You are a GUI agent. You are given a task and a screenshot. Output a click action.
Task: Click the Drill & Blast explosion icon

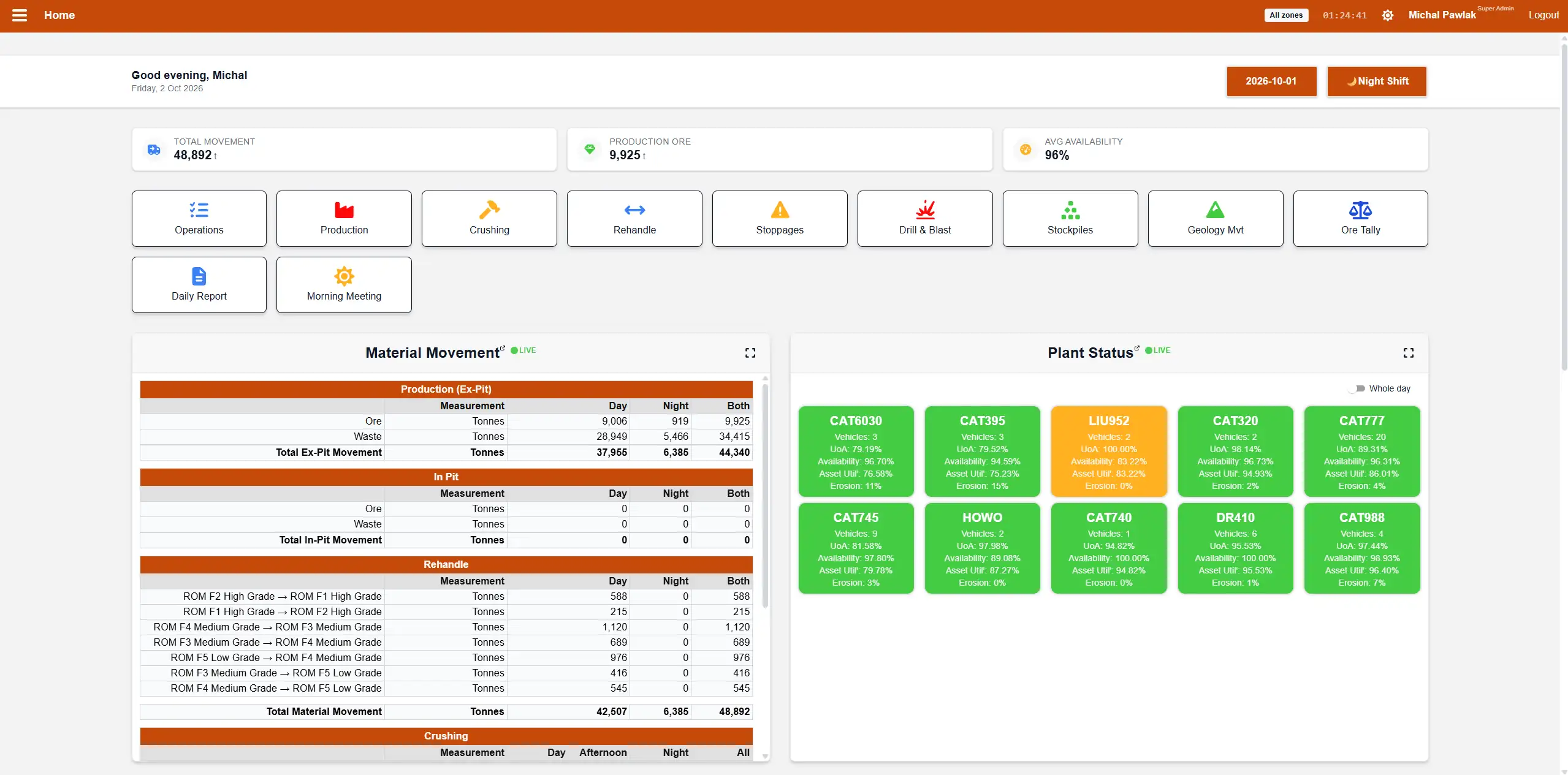pos(925,210)
